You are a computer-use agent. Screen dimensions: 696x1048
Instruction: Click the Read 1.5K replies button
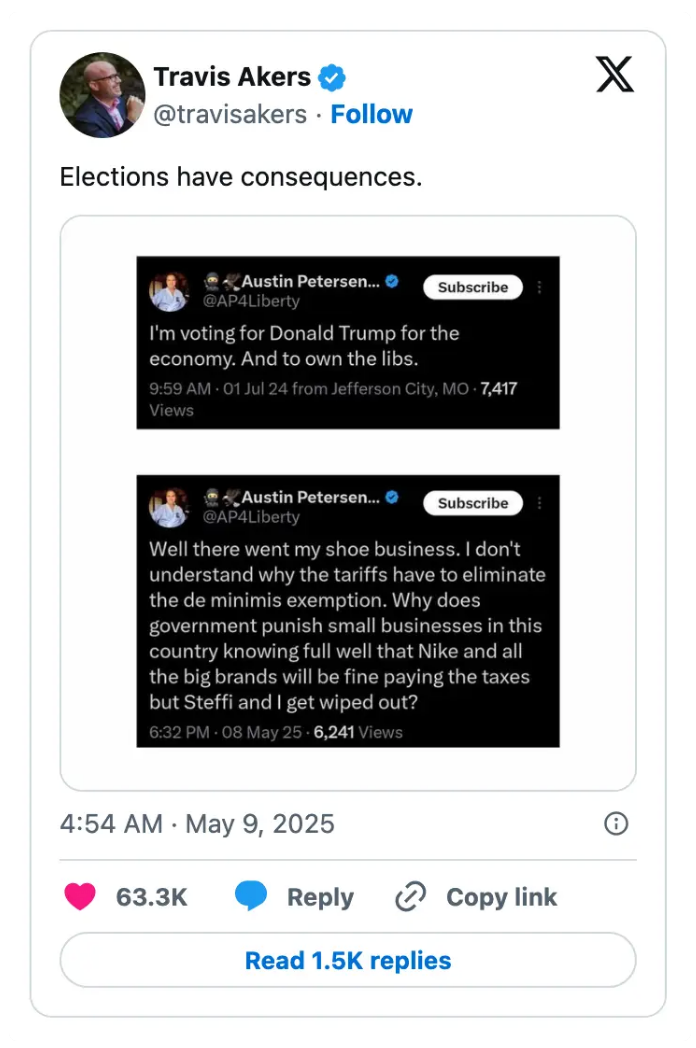pos(348,960)
